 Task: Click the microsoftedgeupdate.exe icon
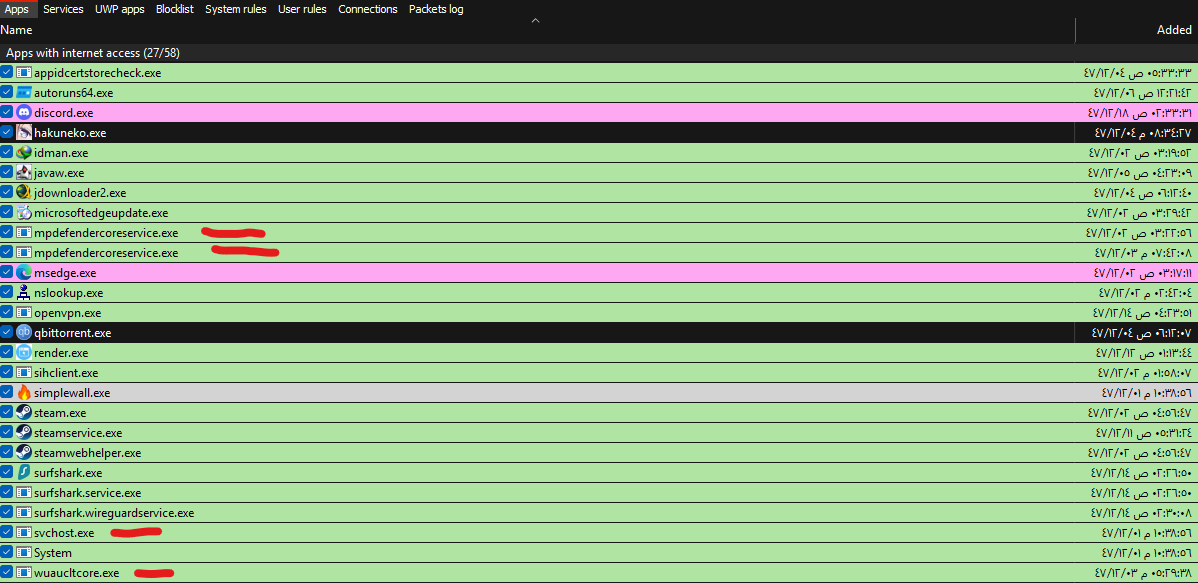(24, 212)
